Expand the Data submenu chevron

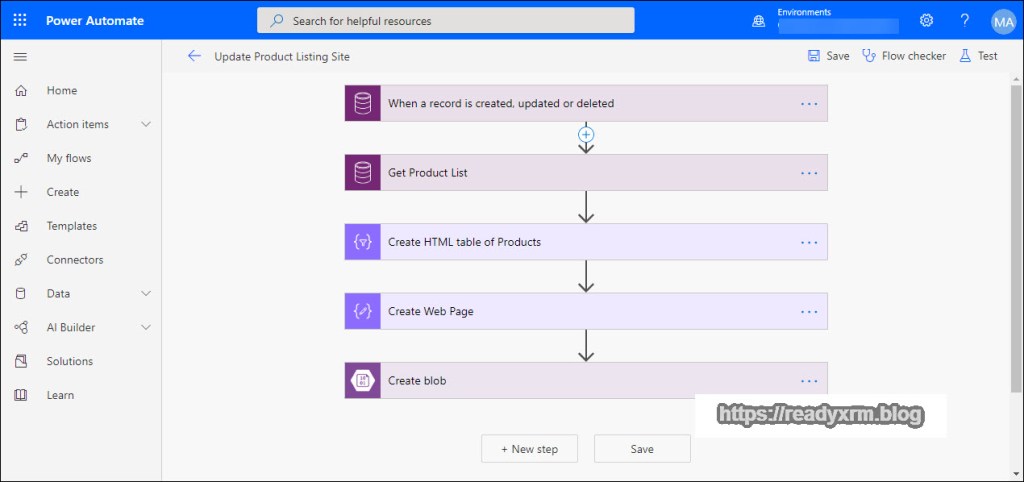pyautogui.click(x=146, y=294)
